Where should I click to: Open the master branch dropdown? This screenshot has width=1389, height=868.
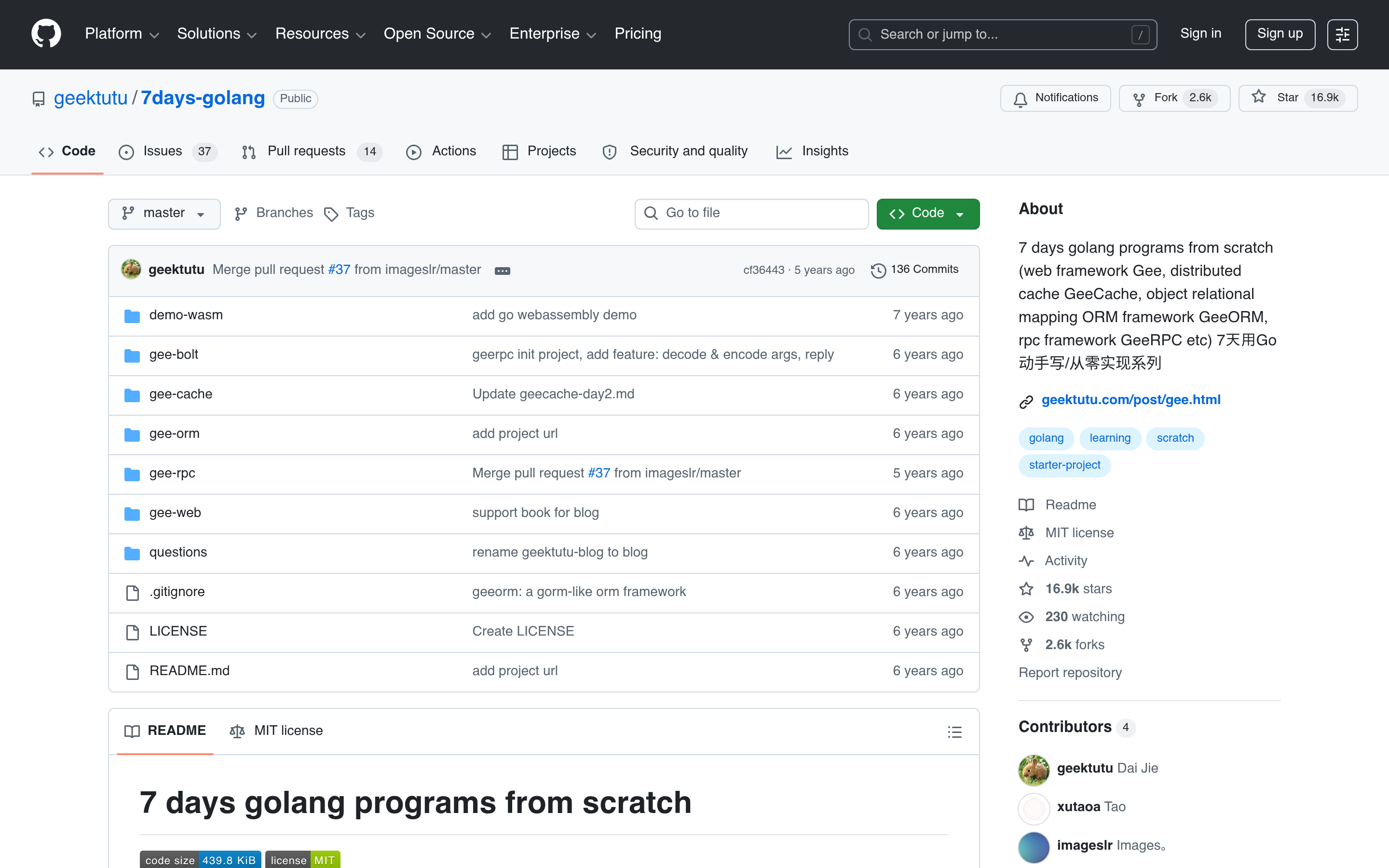164,214
